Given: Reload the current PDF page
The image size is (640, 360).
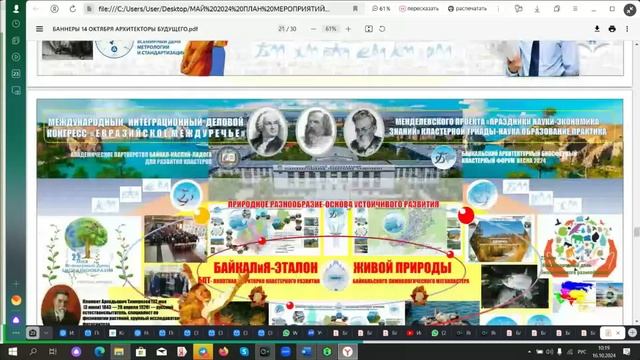Looking at the screenshot, I should pyautogui.click(x=73, y=9).
